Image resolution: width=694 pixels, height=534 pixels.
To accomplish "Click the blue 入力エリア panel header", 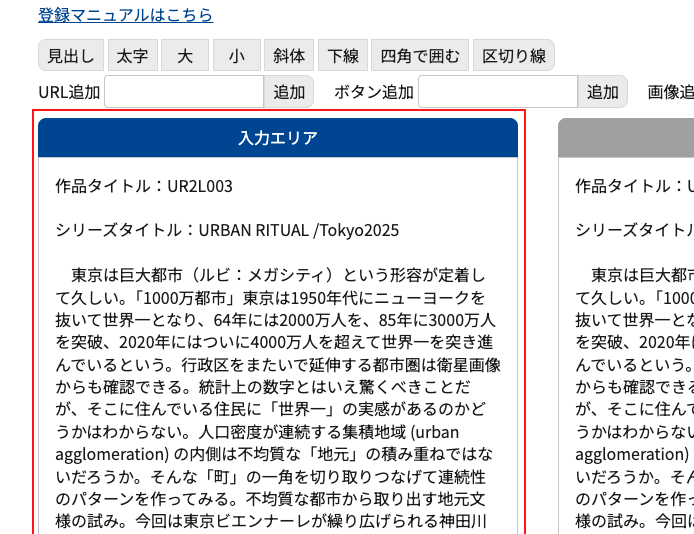I will pos(278,138).
